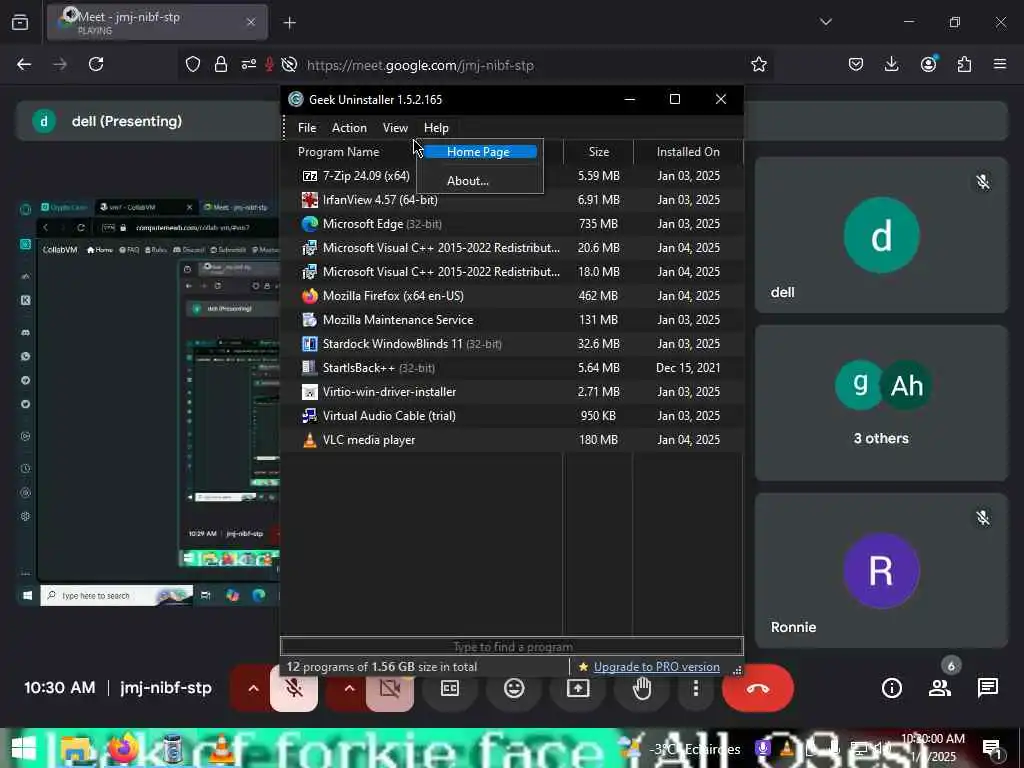Select the StartIsBack++ icon

tap(310, 368)
